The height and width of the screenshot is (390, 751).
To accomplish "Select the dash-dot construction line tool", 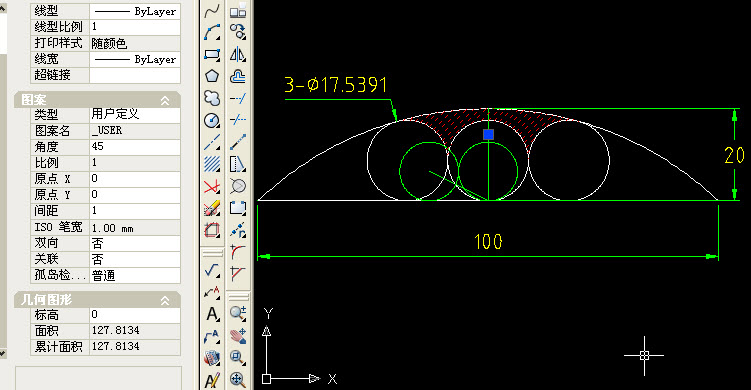I will 212,142.
